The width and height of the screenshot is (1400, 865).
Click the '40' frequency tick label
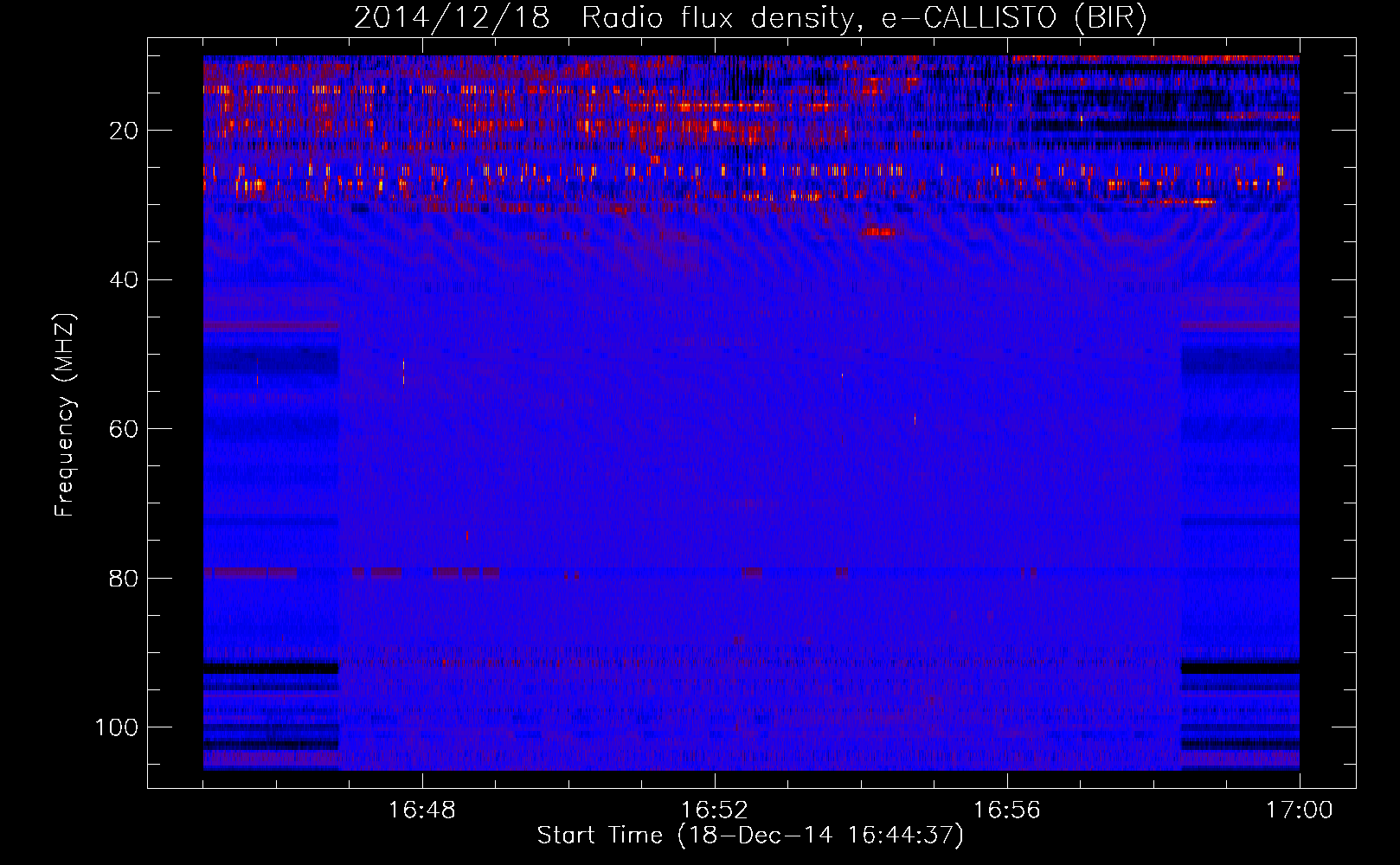[x=125, y=280]
